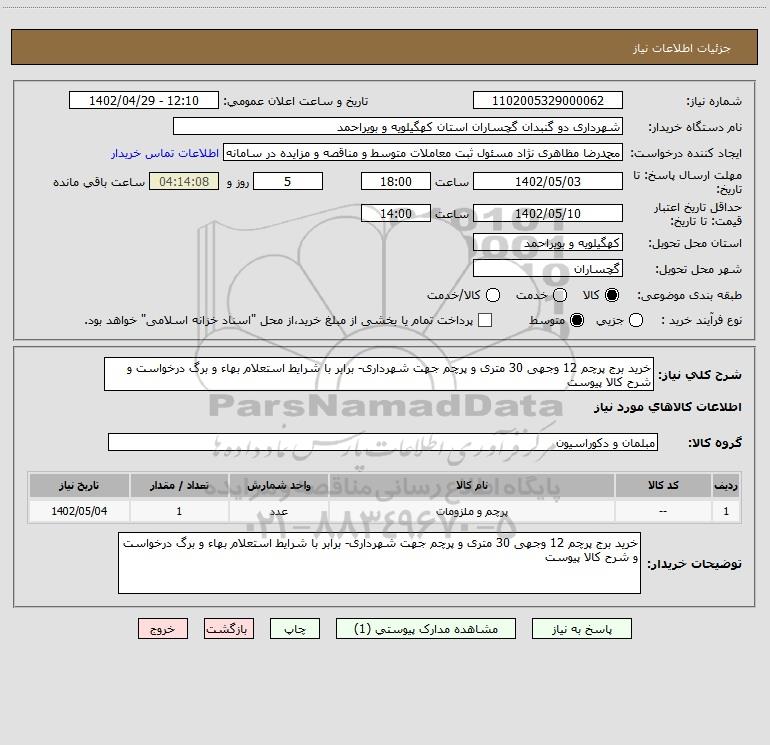Screen dimensions: 770x745
Task: Click the validity time field 14:00
Action: click(x=396, y=213)
